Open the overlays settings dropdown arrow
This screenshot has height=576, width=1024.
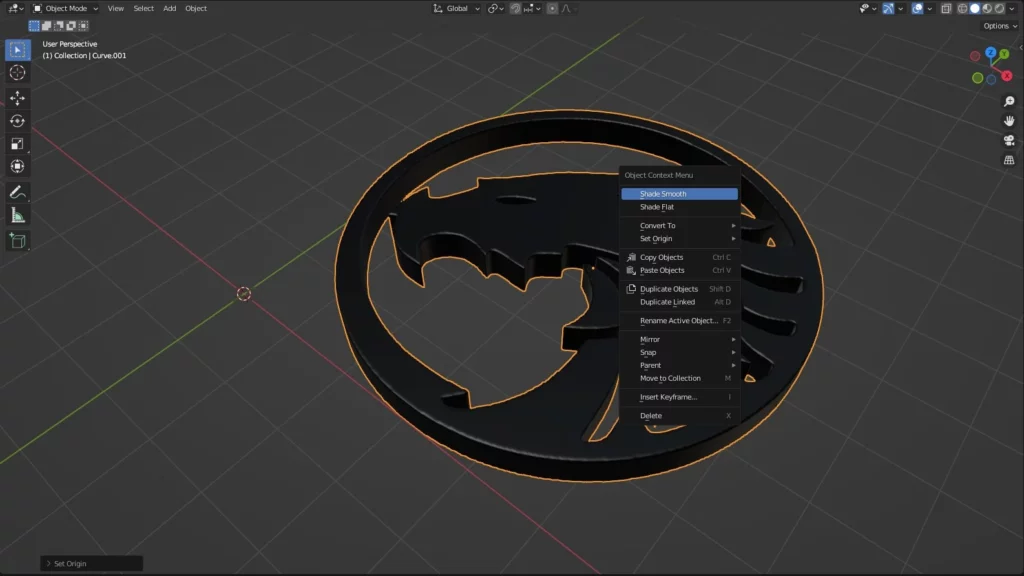click(930, 8)
